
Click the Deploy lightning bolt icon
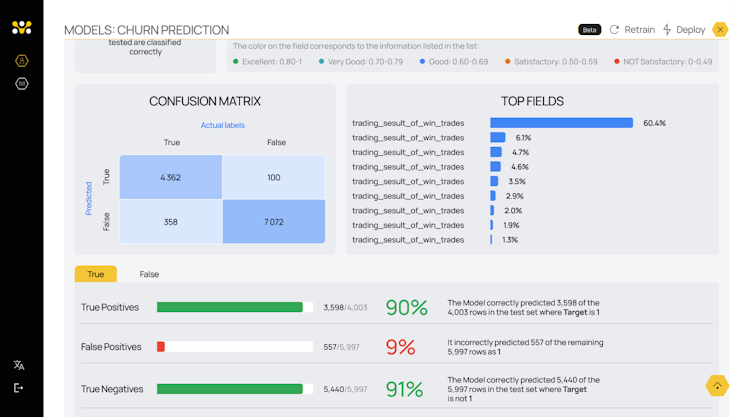point(667,30)
